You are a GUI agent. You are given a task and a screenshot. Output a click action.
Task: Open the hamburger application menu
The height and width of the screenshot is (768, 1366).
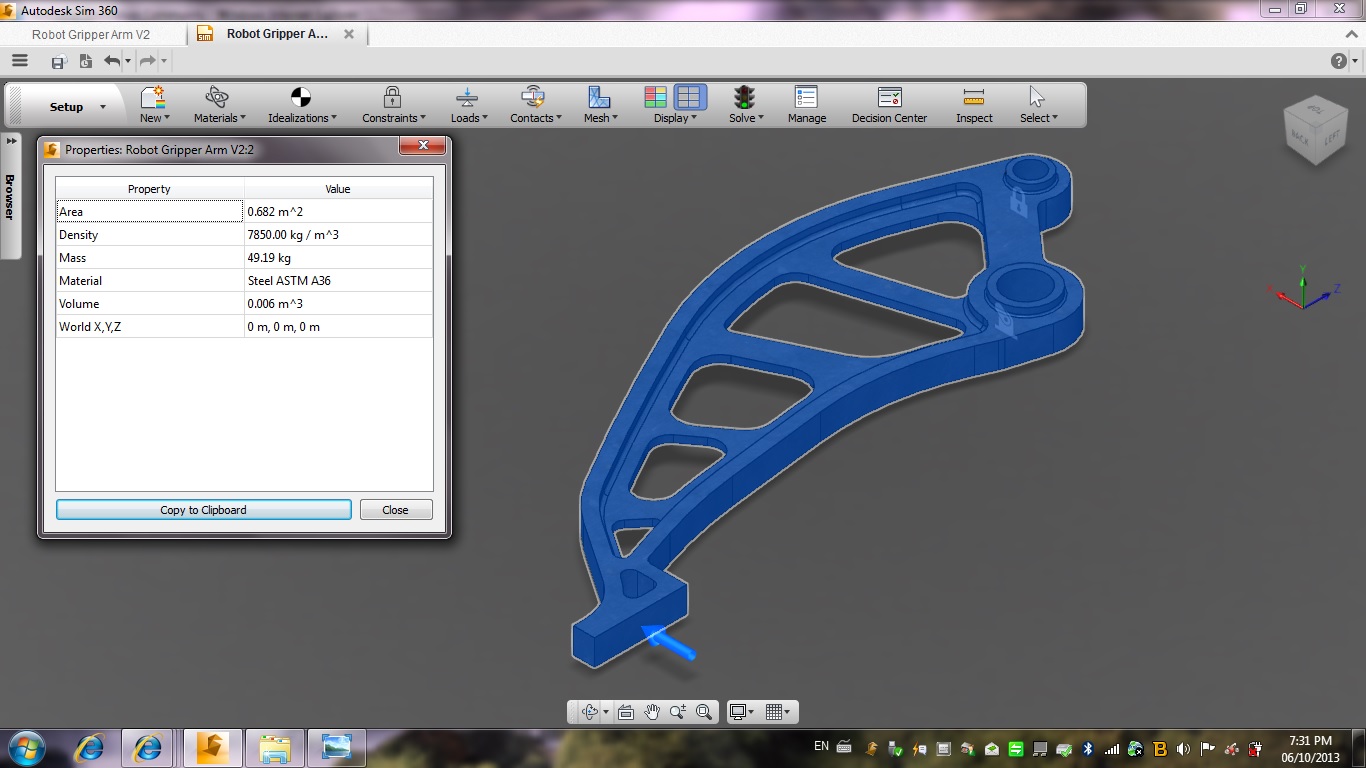[19, 61]
